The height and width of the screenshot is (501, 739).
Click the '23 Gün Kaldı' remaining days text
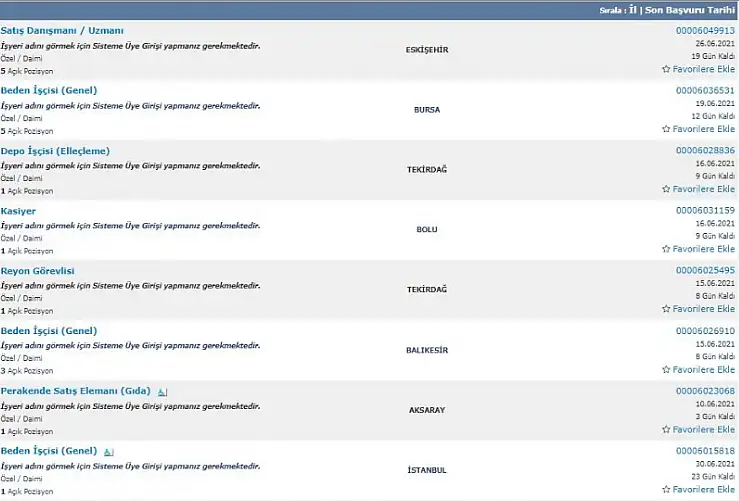(x=713, y=476)
